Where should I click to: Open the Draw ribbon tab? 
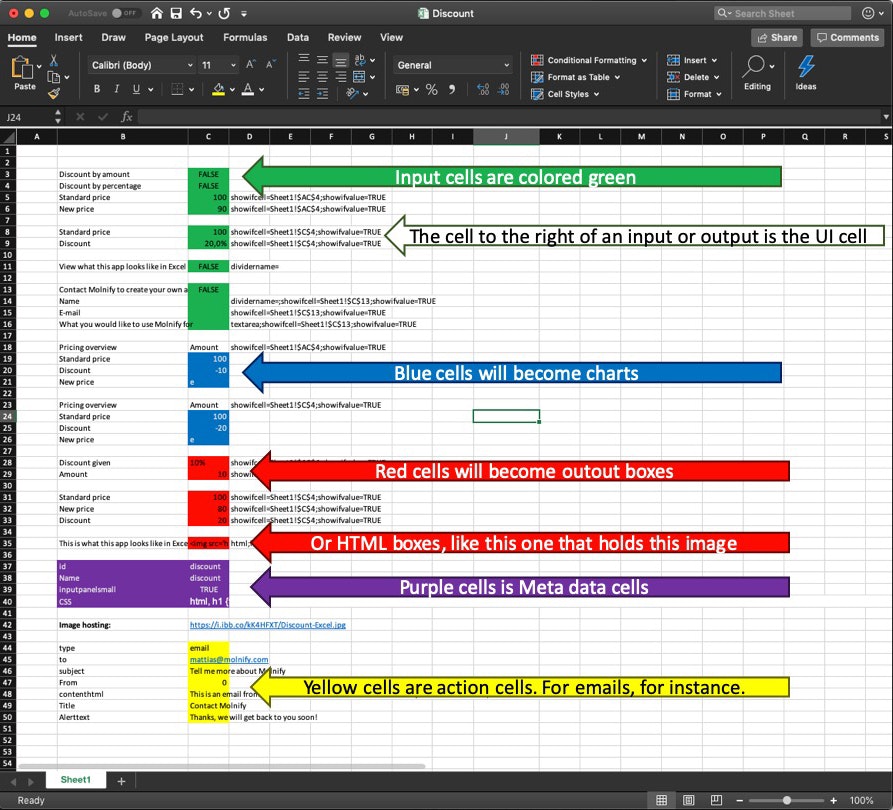click(113, 38)
